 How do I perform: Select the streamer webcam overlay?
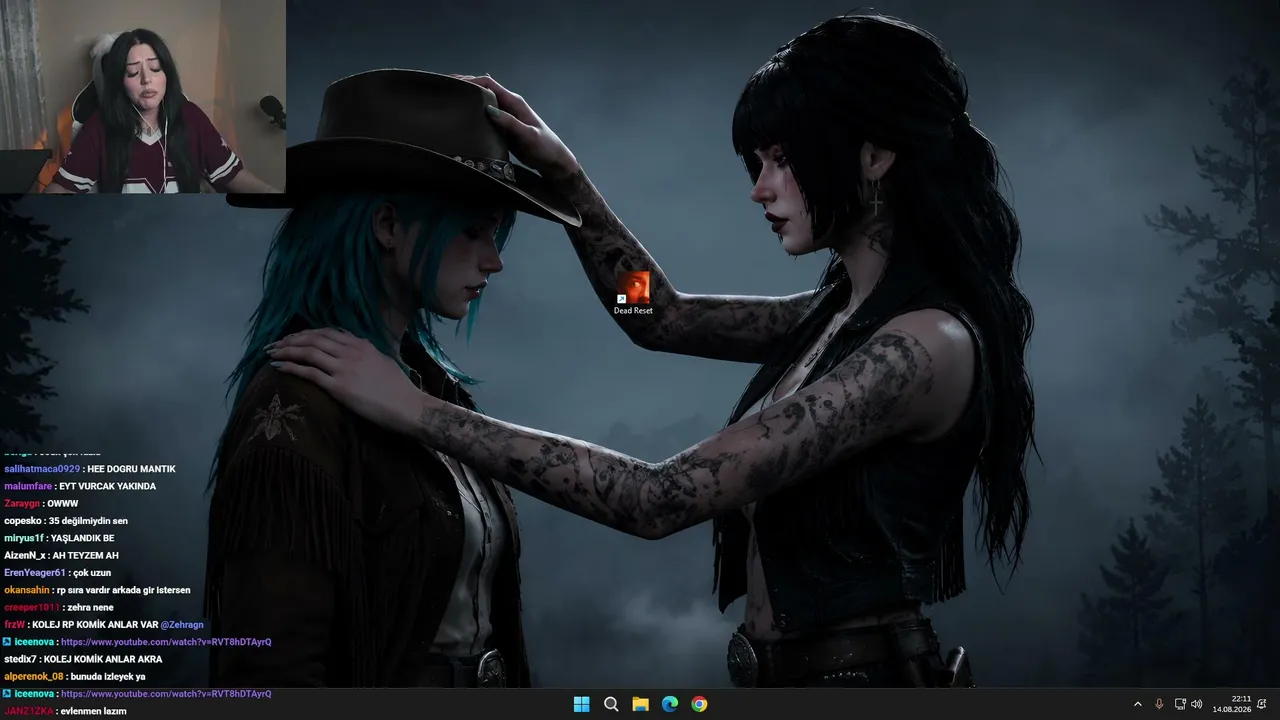143,96
